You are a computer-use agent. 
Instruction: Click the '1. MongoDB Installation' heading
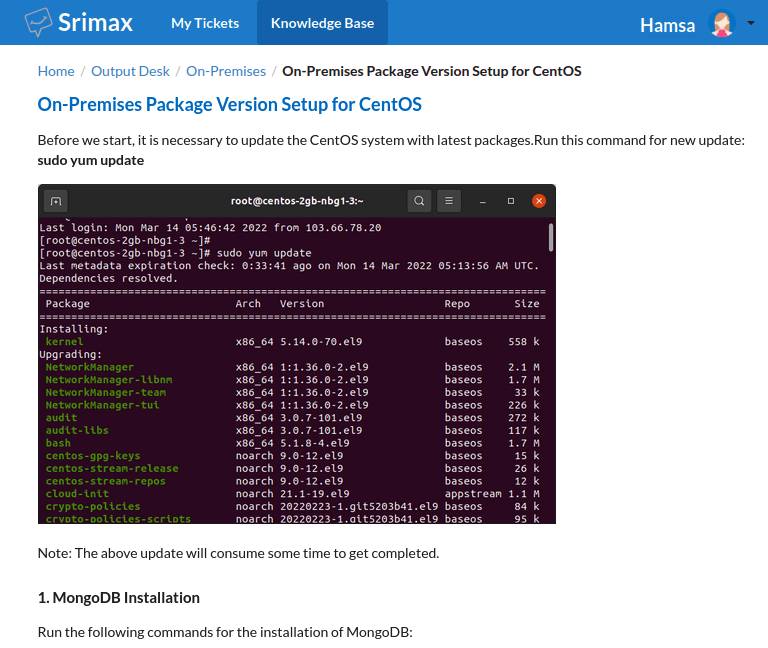(119, 598)
